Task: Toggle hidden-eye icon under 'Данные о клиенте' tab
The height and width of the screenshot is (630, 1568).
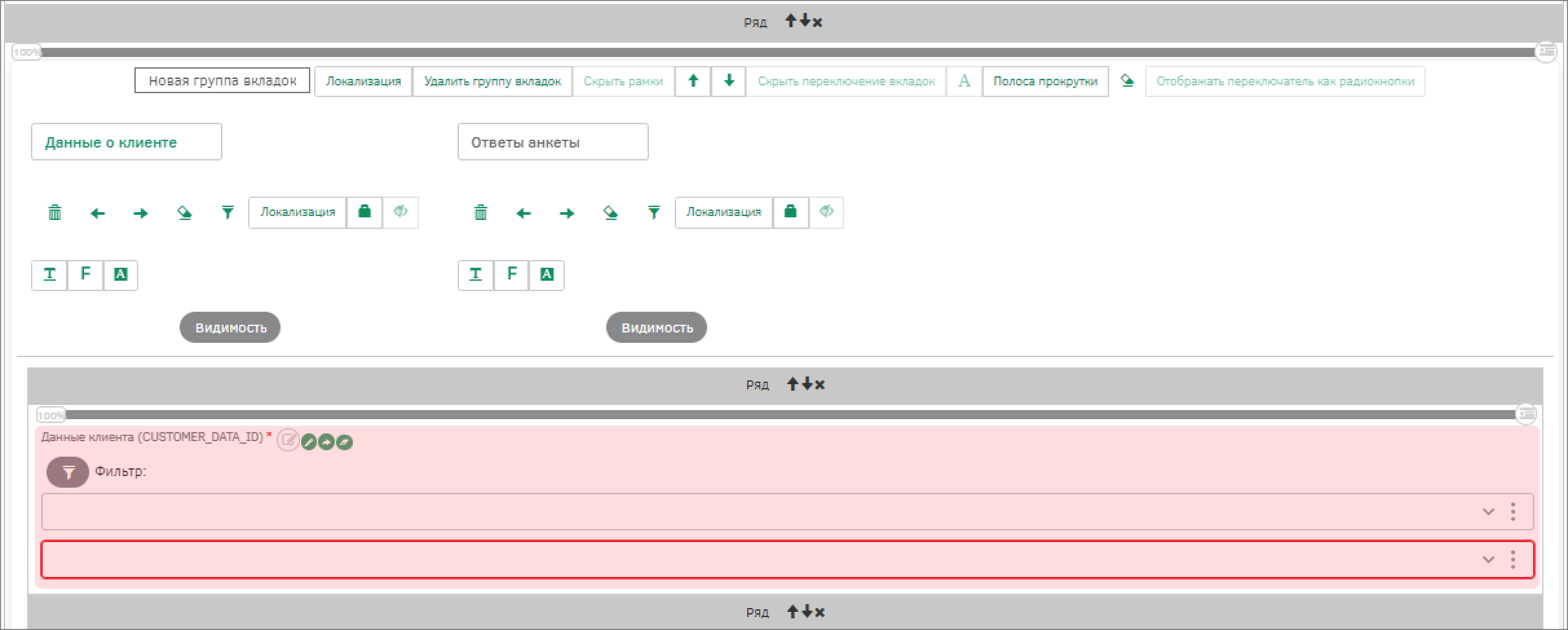Action: (x=400, y=212)
